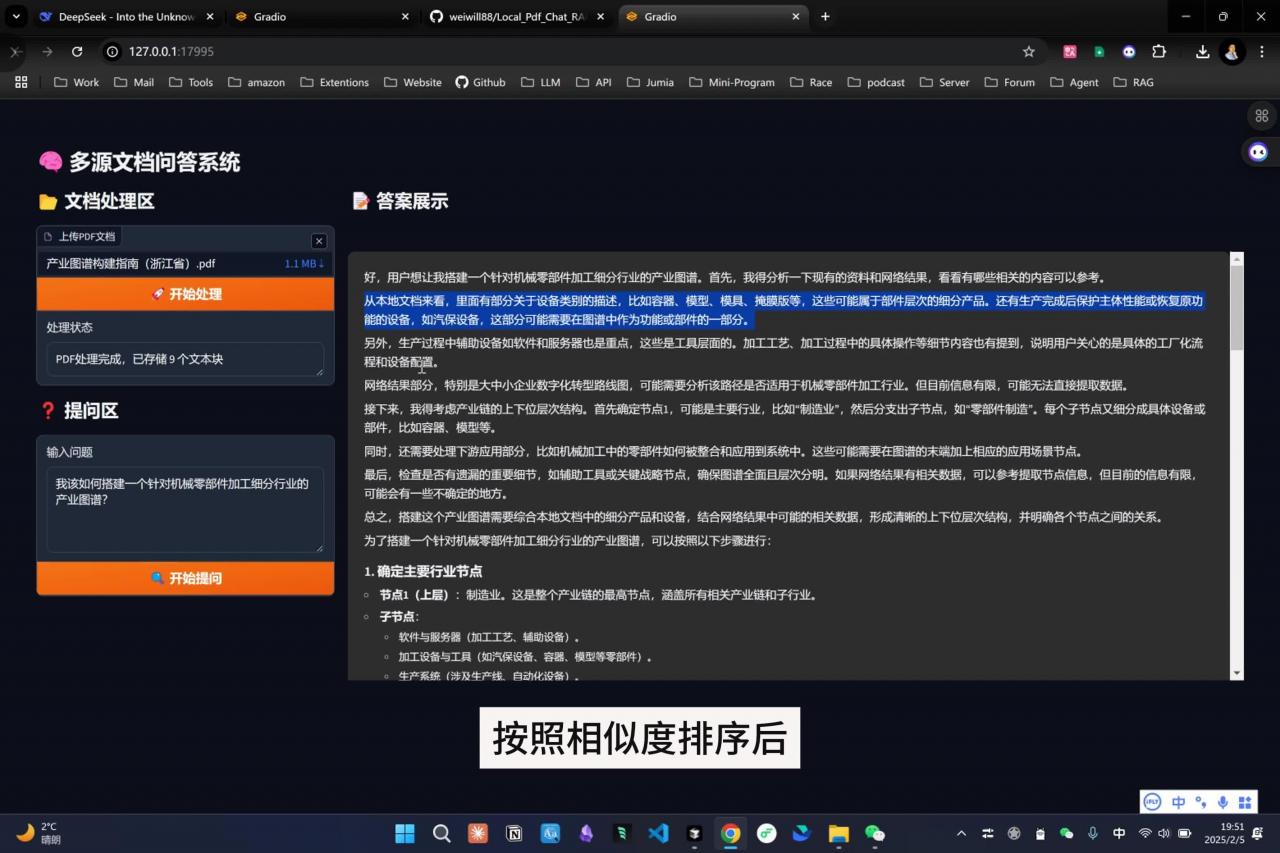Open the Windows Start menu
1280x853 pixels.
[x=405, y=833]
